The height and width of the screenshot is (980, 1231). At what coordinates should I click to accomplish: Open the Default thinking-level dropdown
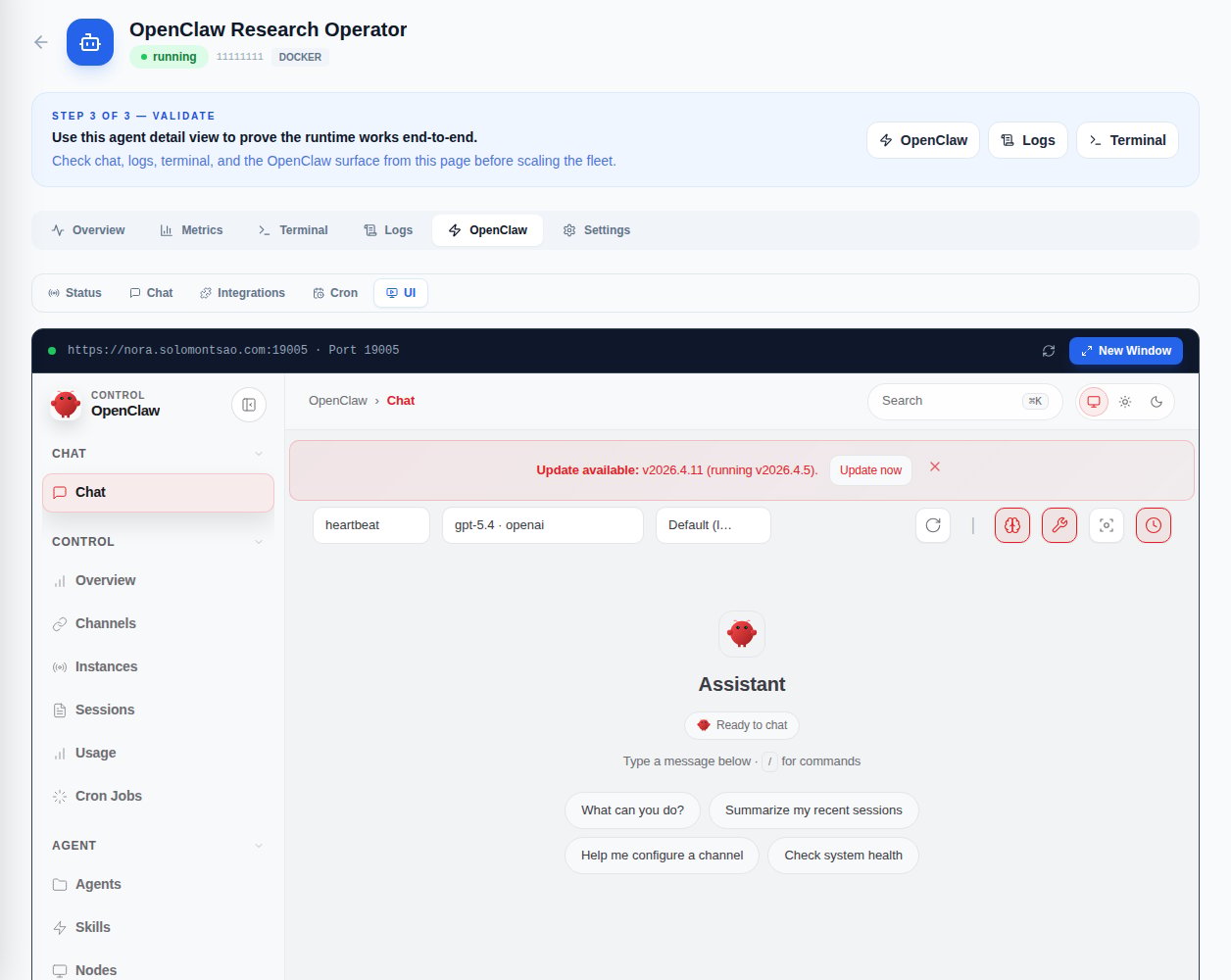point(714,525)
